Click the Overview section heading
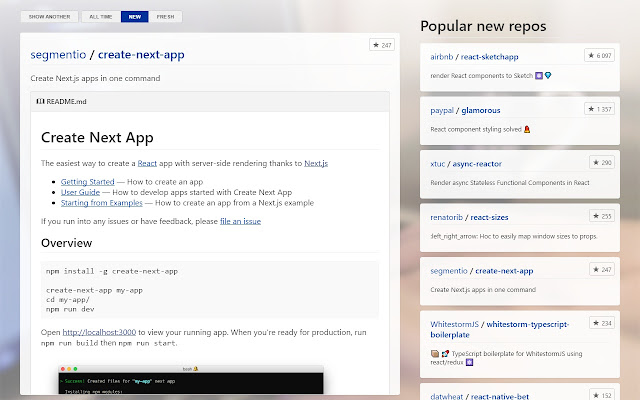This screenshot has height=400, width=640. tap(67, 243)
